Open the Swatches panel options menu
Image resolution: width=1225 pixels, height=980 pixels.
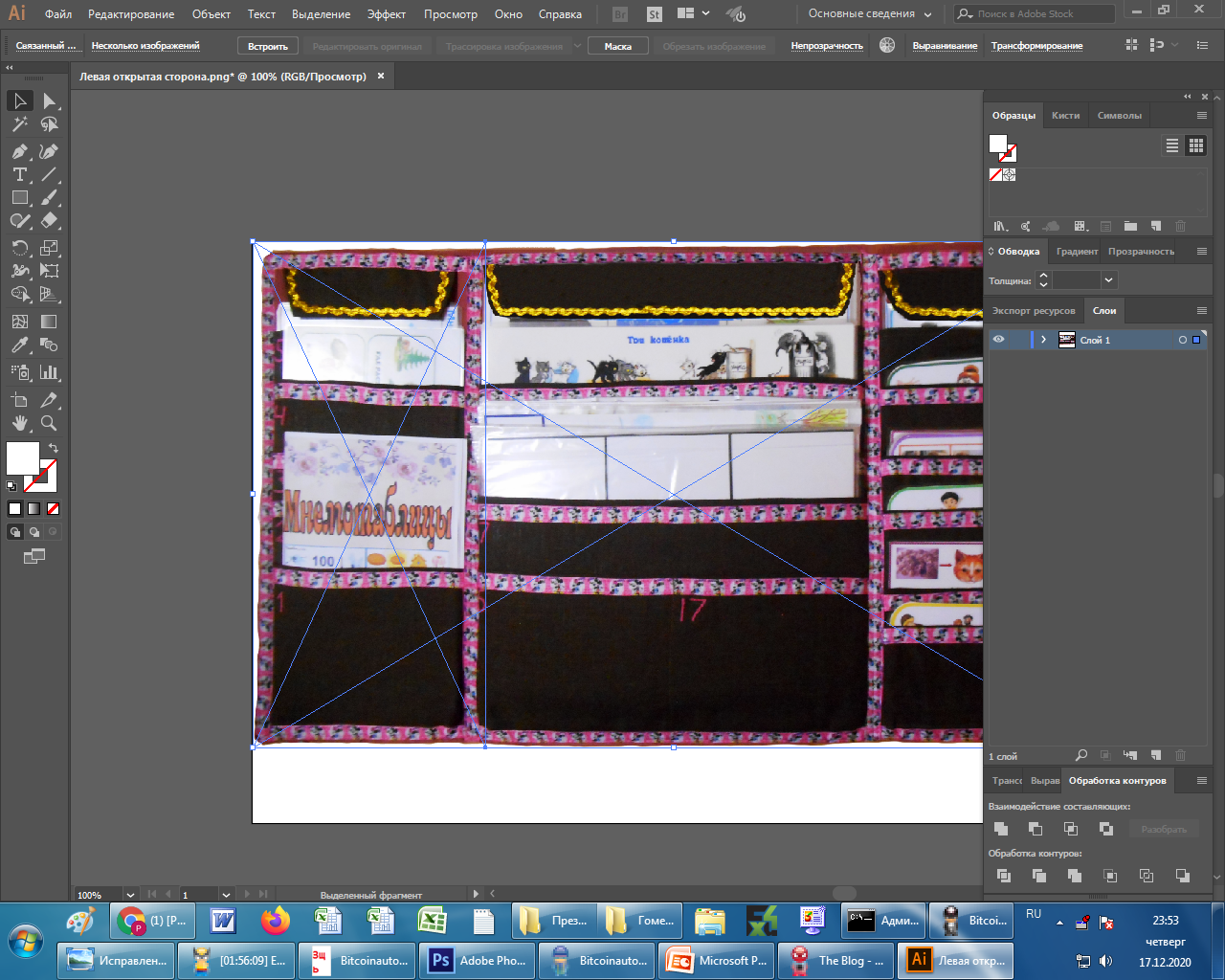pos(1202,116)
